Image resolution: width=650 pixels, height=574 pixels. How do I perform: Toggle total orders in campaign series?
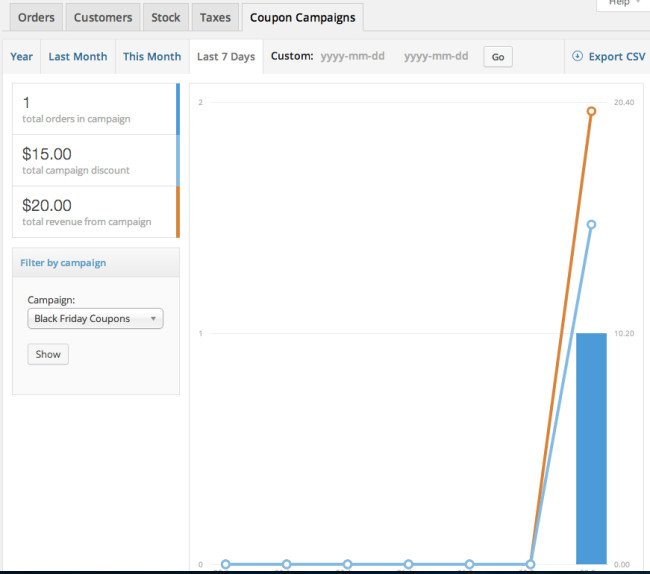coord(95,109)
